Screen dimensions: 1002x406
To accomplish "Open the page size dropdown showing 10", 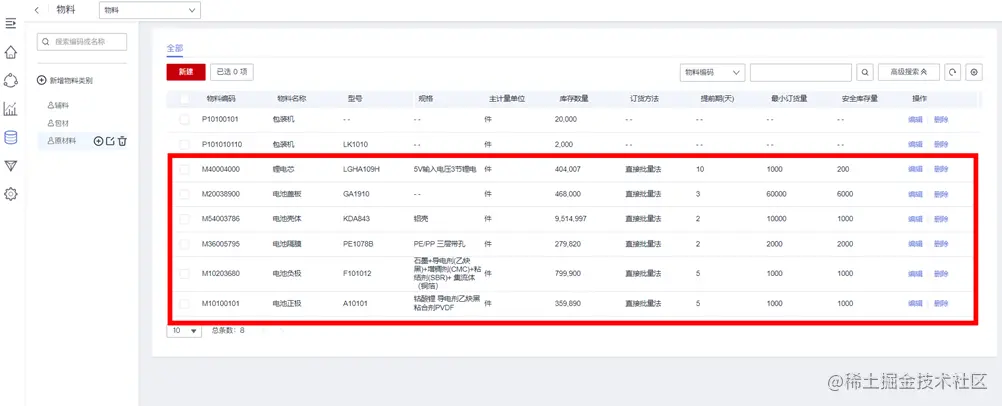I will [184, 331].
